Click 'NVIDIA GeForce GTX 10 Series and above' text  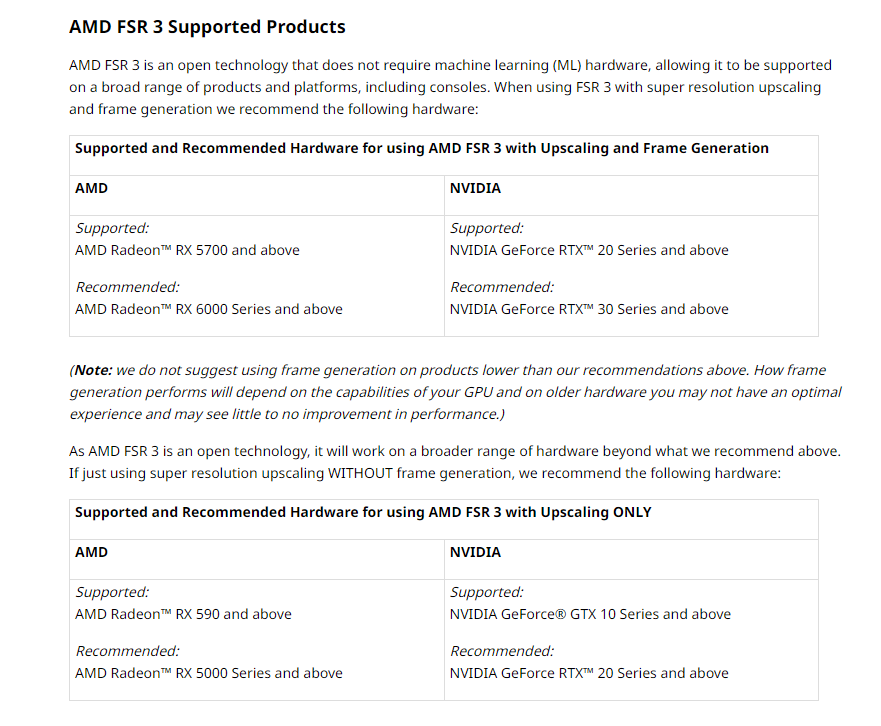click(x=590, y=614)
